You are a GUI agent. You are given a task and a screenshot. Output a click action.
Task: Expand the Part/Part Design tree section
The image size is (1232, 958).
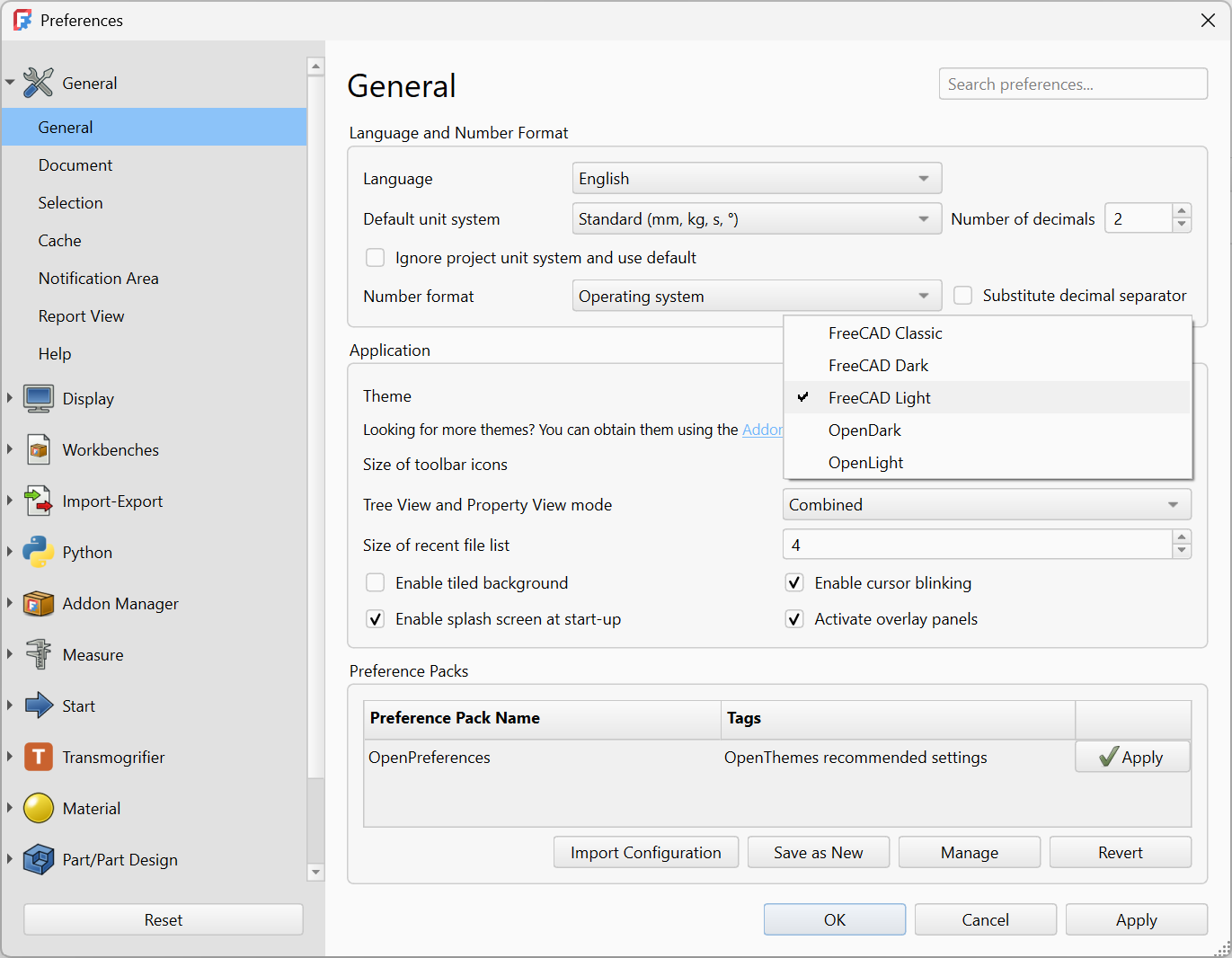click(x=10, y=859)
